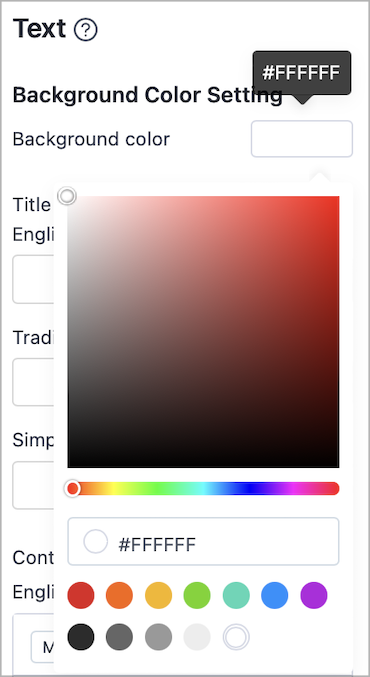Click the help question mark icon beside Text
Screen dimensions: 370x677
point(85,30)
